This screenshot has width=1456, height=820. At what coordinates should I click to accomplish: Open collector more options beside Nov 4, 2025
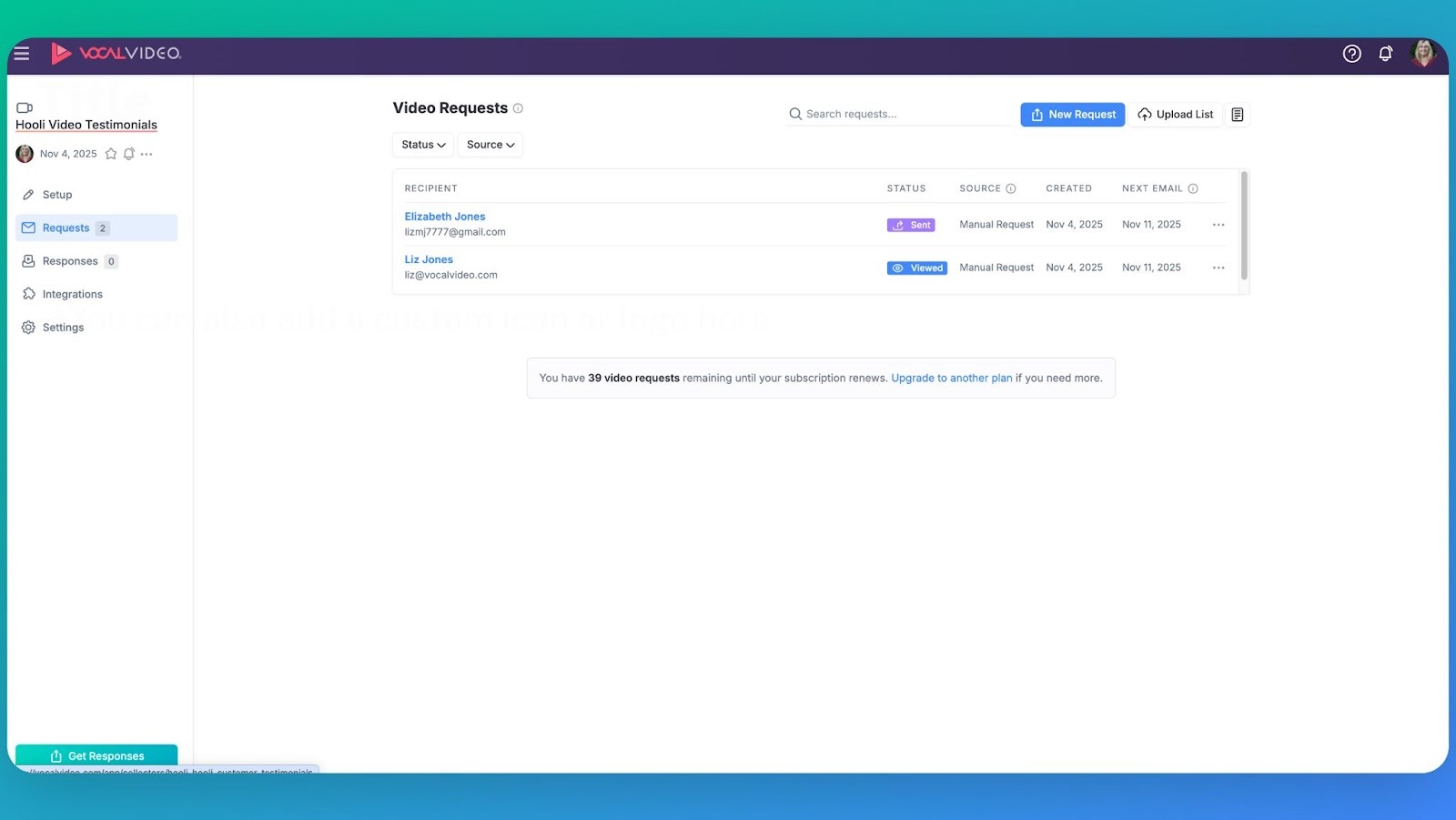[x=147, y=154]
